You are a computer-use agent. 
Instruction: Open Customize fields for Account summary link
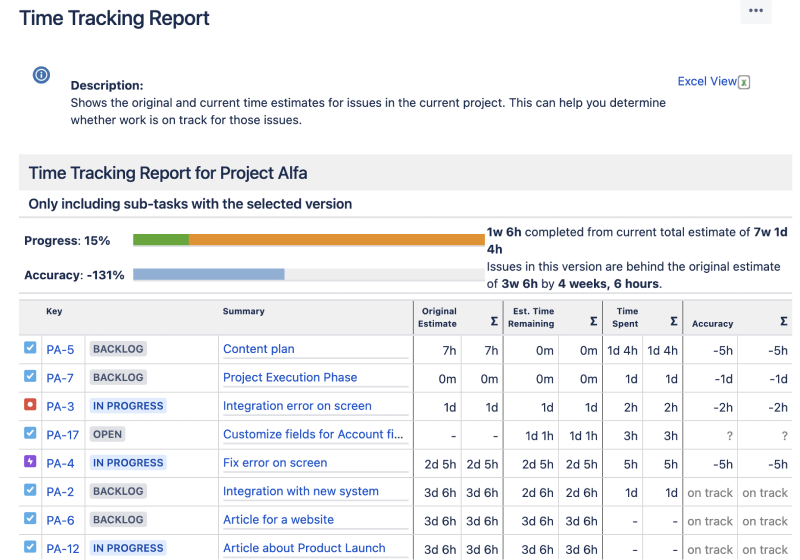tap(313, 435)
